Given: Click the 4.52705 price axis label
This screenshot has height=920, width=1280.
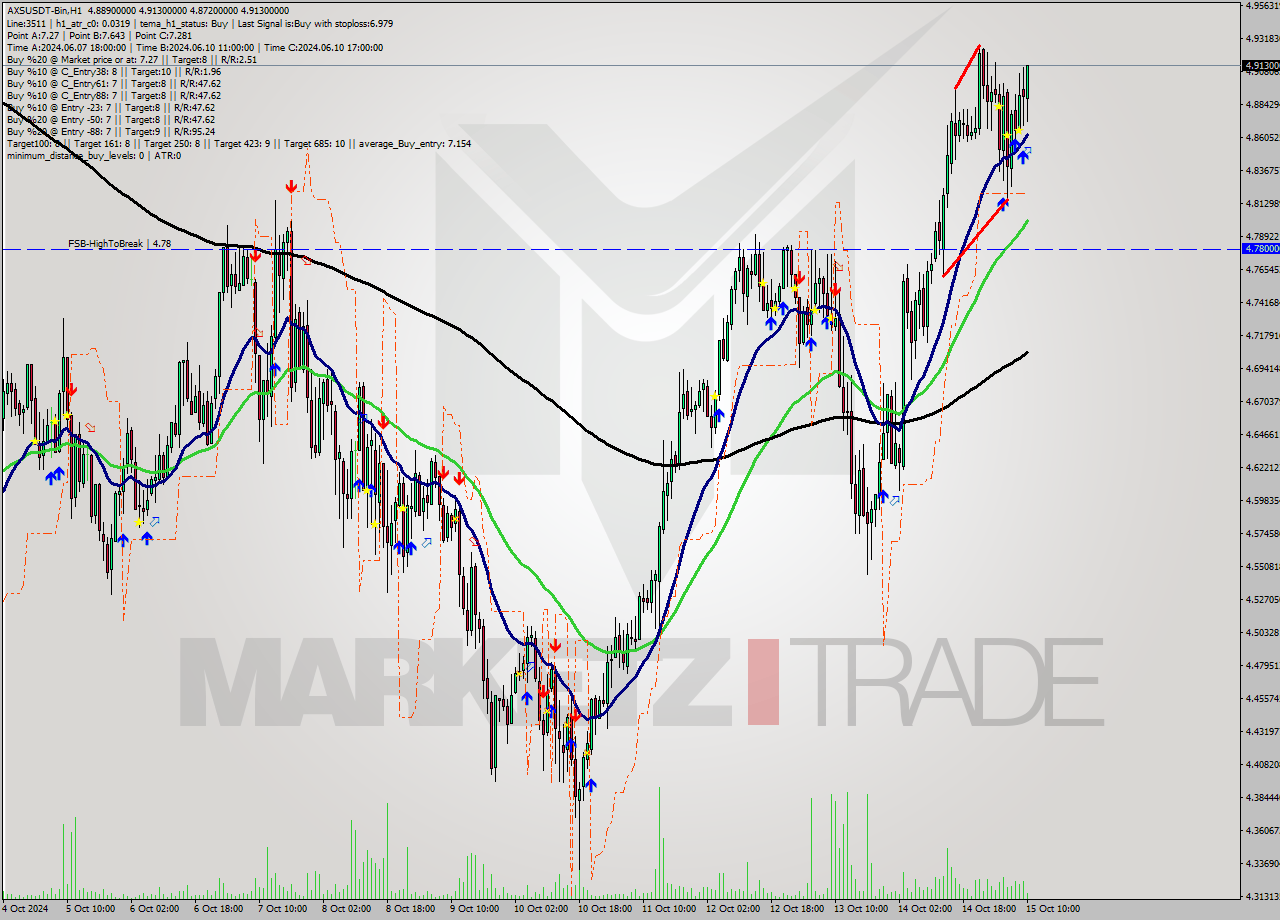Looking at the screenshot, I should tap(1261, 599).
